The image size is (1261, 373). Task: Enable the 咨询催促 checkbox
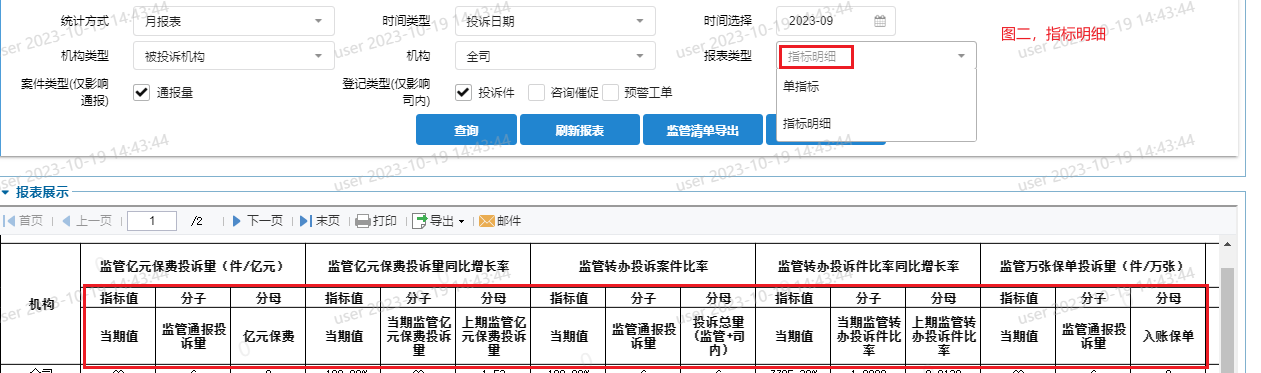point(536,93)
